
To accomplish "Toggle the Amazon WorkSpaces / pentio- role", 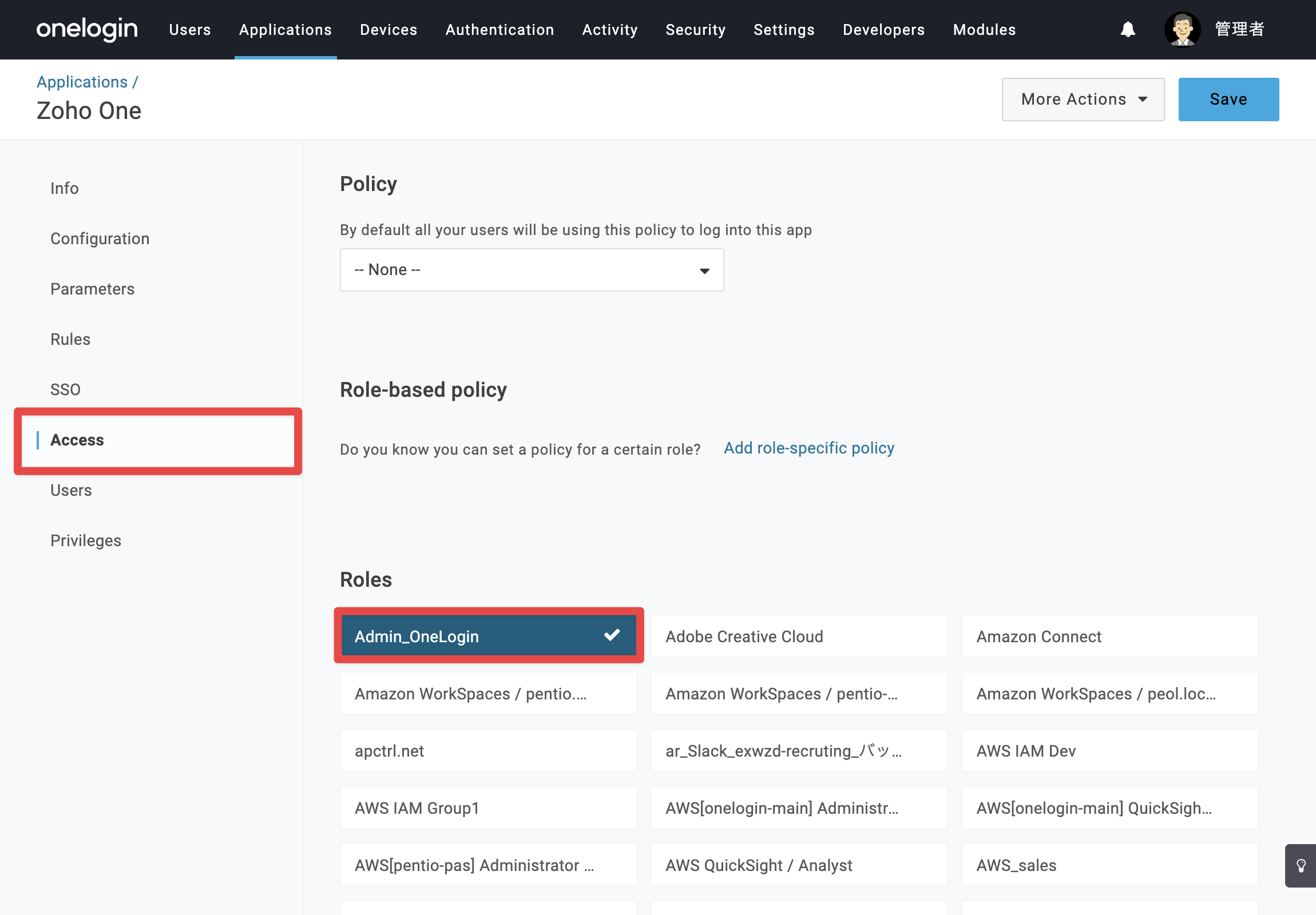I will [799, 693].
